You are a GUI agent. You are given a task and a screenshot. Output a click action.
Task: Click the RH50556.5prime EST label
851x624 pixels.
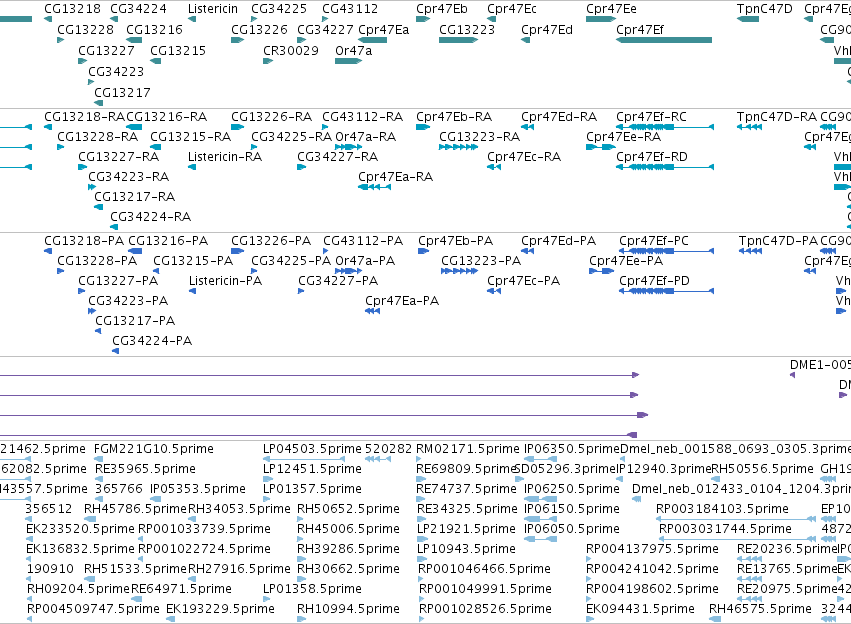pos(763,469)
